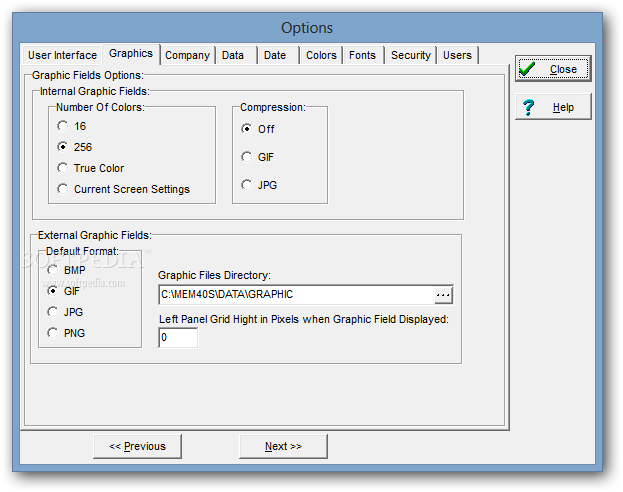Switch to the Users tab
Viewport: 623px width, 492px height.
click(457, 55)
